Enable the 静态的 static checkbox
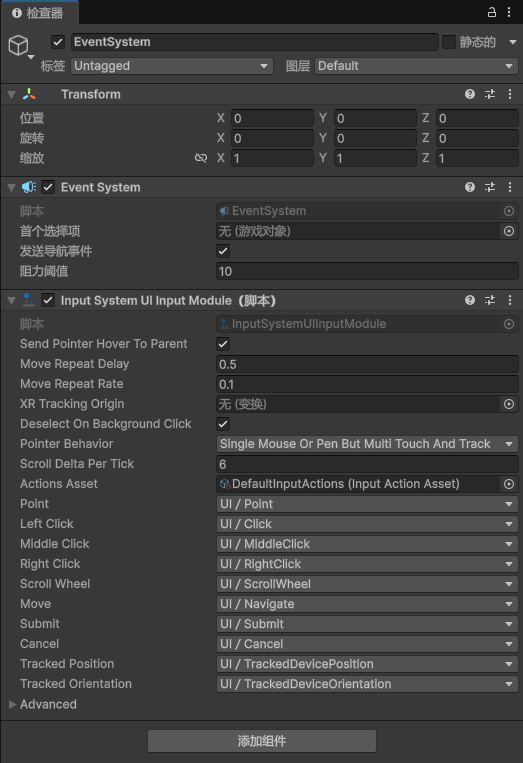Image resolution: width=523 pixels, height=763 pixels. [449, 42]
